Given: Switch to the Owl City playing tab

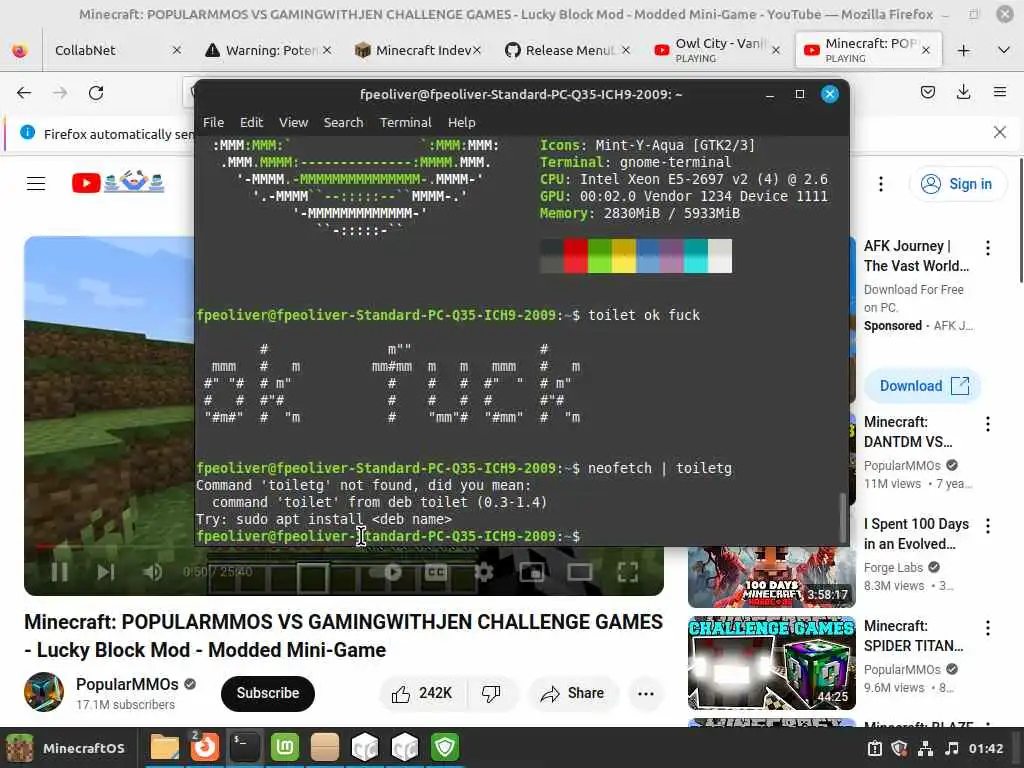Looking at the screenshot, I should (717, 50).
